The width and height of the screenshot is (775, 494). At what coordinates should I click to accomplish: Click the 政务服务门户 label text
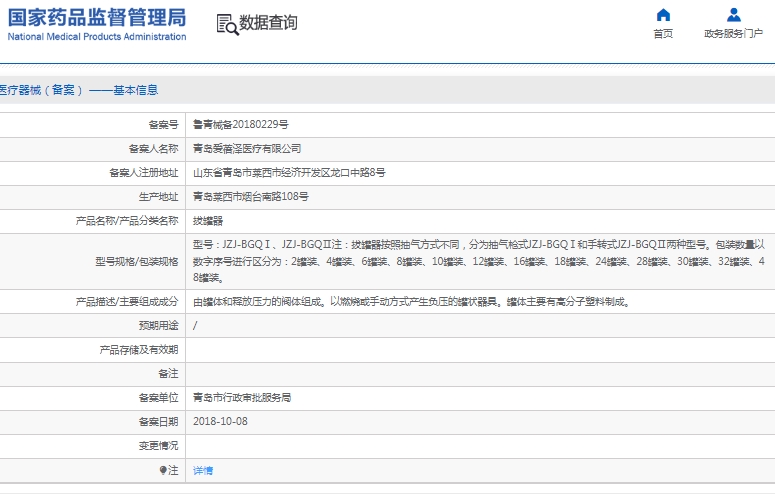point(733,34)
